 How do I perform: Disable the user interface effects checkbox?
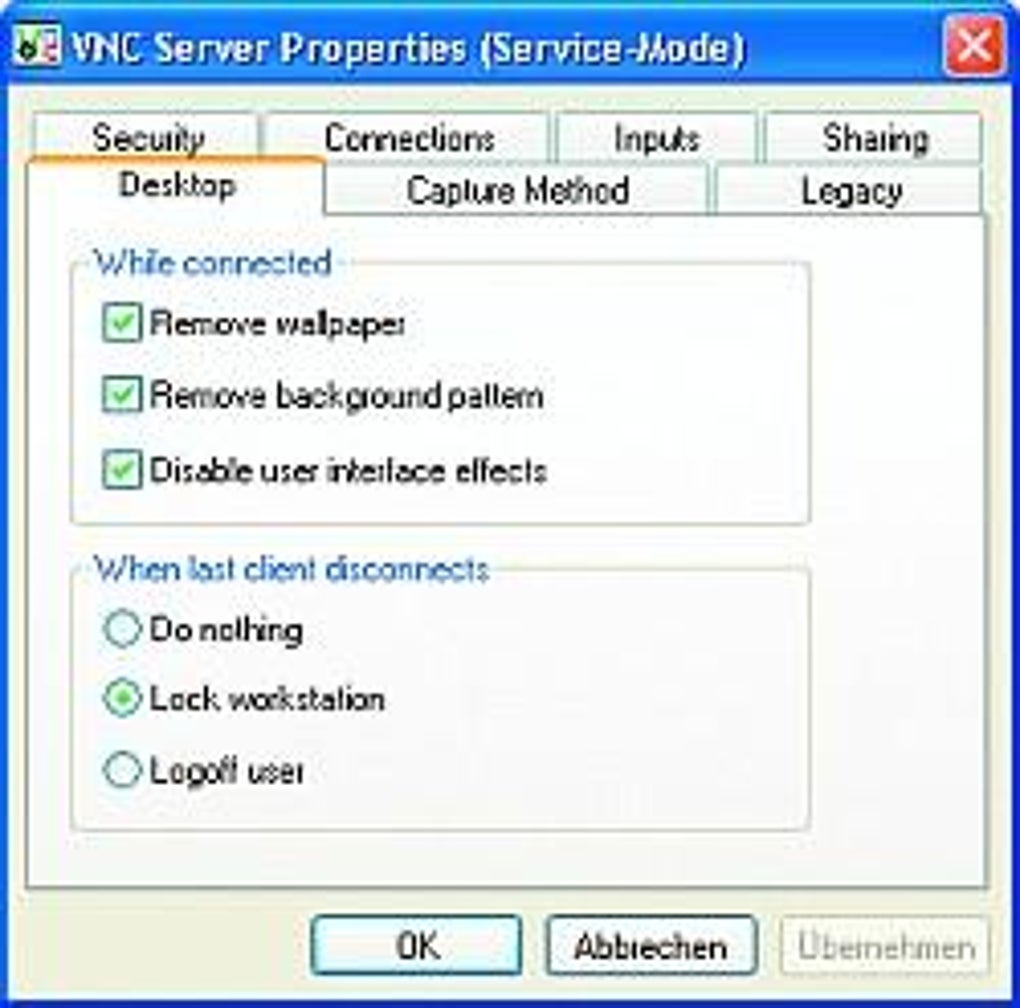tap(122, 470)
